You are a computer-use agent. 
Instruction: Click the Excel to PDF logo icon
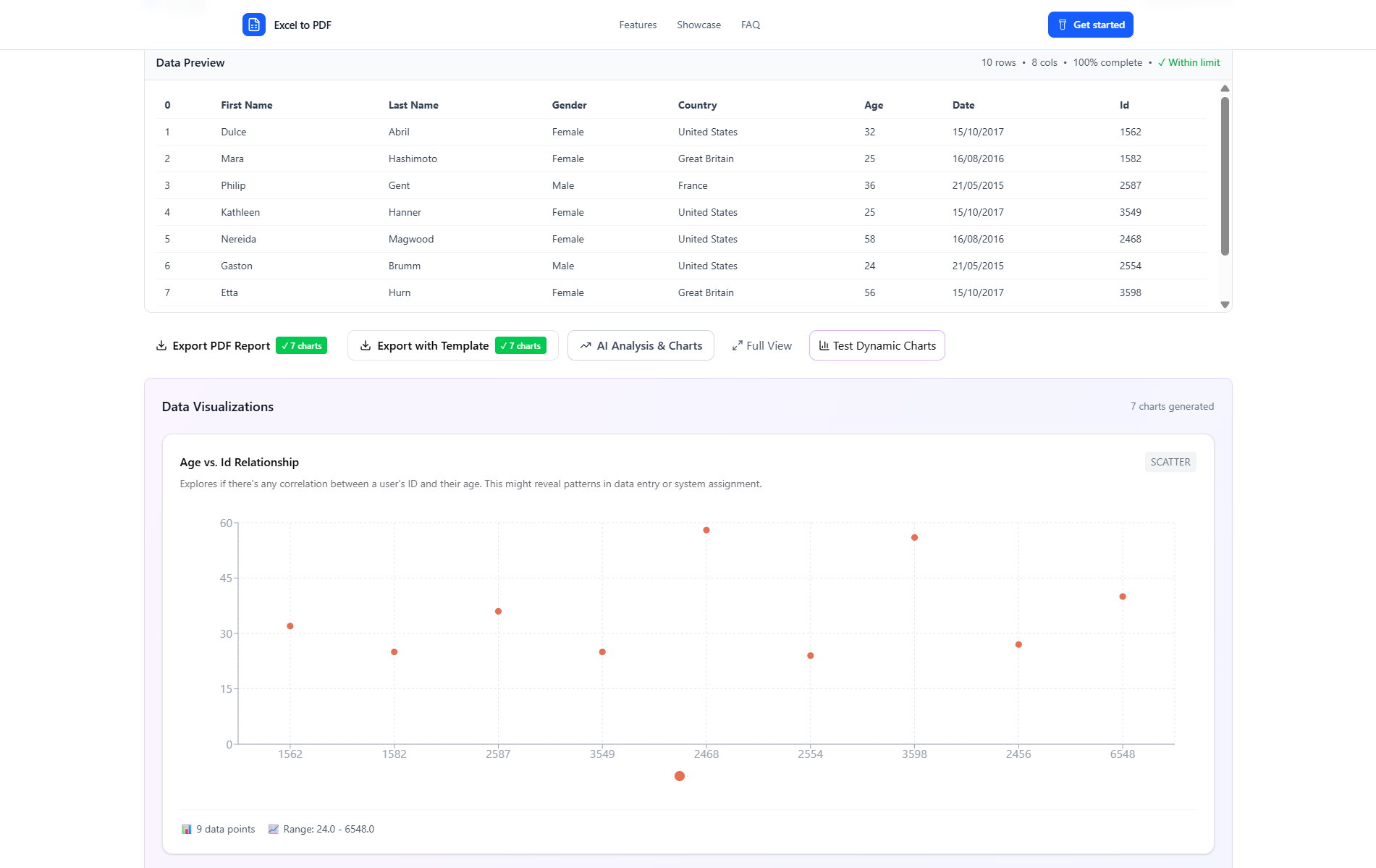point(253,25)
